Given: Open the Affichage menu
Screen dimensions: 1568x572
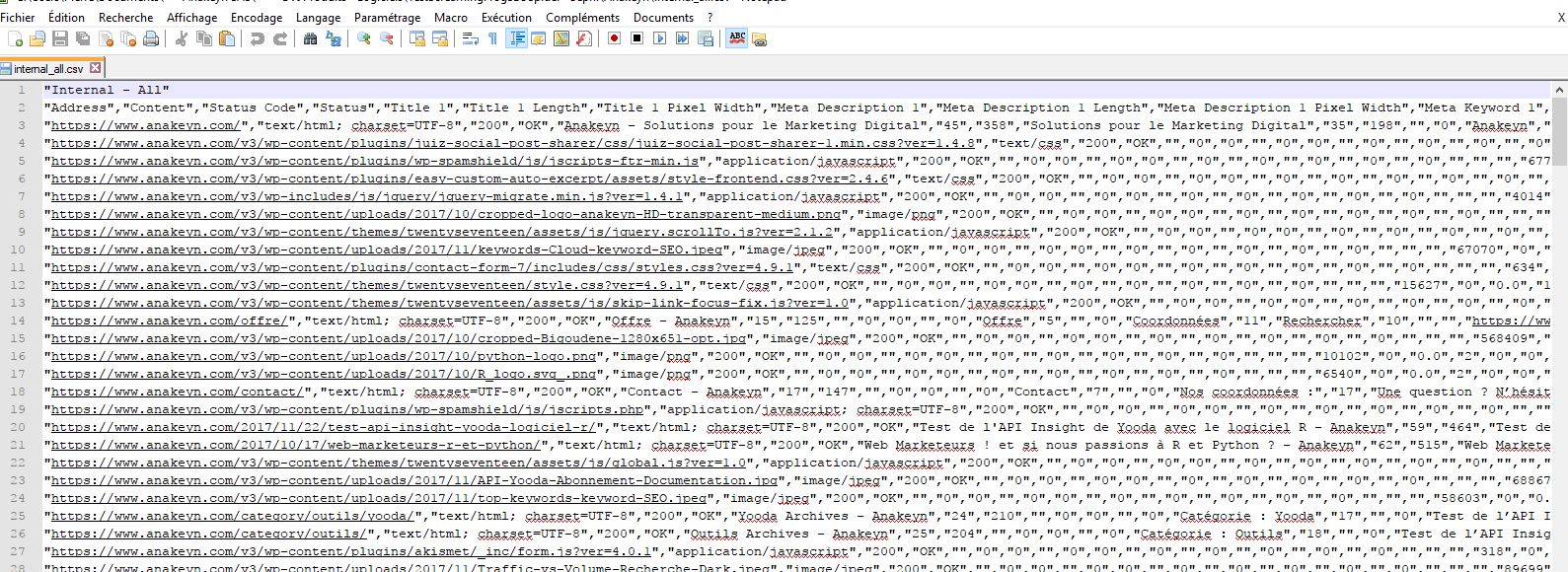Looking at the screenshot, I should tap(191, 17).
